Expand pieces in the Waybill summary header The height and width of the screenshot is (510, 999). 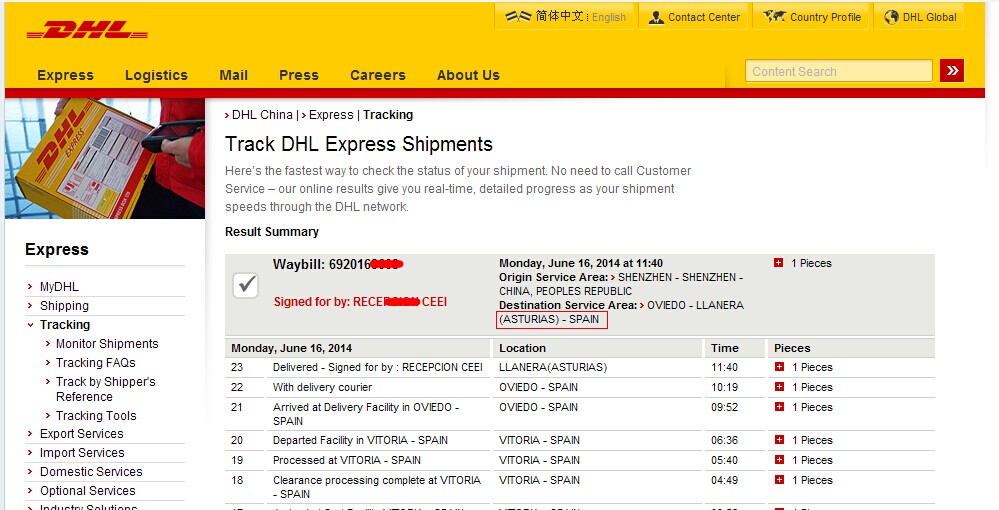tap(779, 263)
